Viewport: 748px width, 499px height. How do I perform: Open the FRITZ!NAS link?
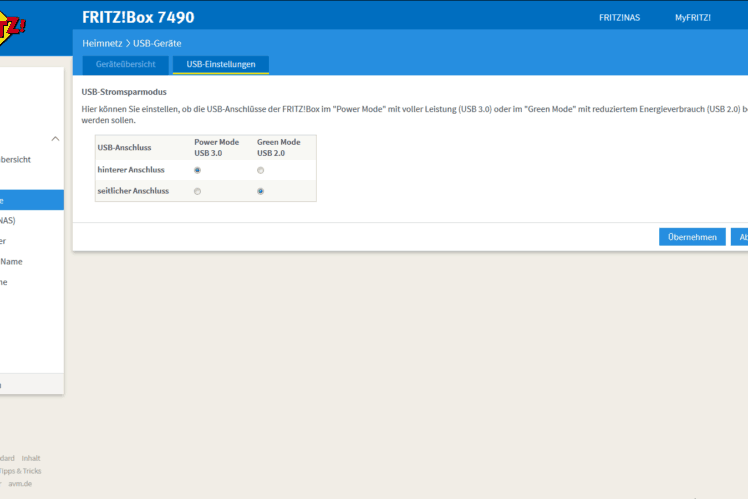click(x=619, y=18)
